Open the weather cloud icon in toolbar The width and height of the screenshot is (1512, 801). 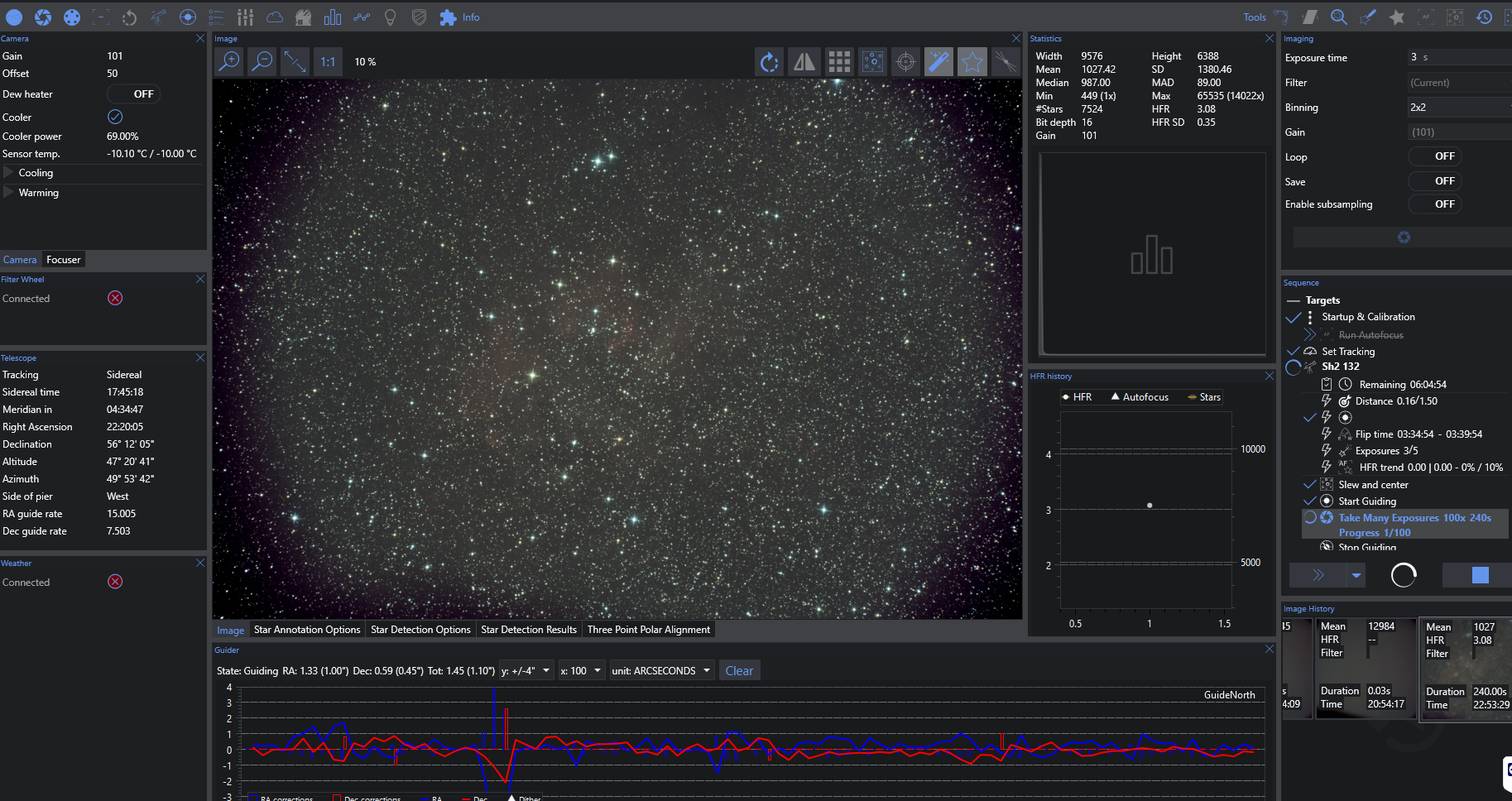pyautogui.click(x=274, y=17)
